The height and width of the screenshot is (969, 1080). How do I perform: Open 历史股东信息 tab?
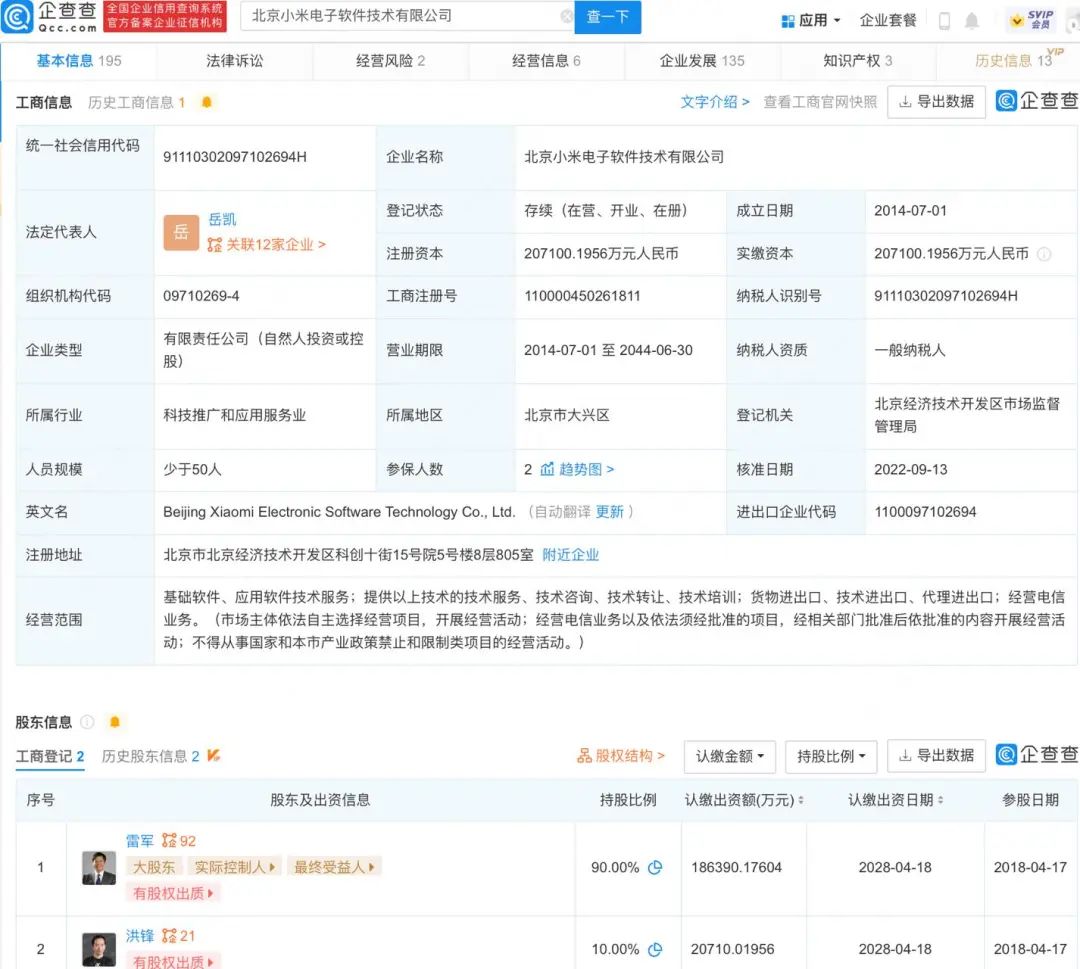coord(150,756)
